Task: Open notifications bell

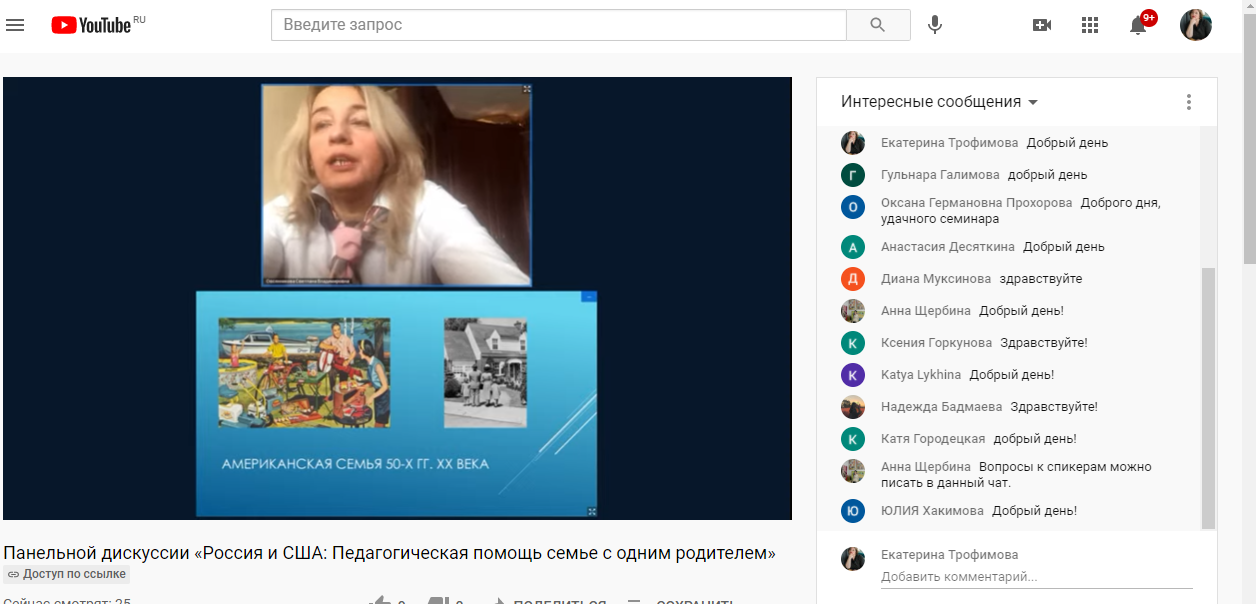Action: 1138,25
